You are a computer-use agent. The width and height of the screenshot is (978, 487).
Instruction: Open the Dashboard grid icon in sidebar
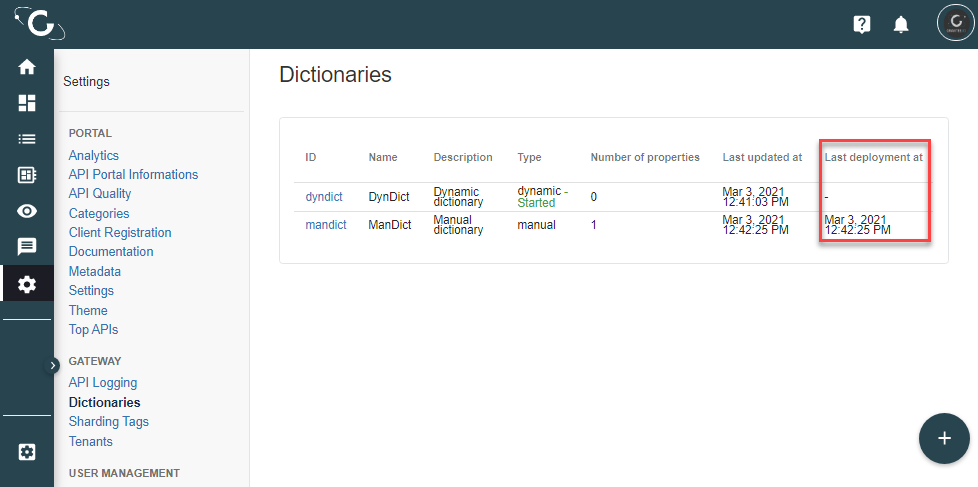27,103
